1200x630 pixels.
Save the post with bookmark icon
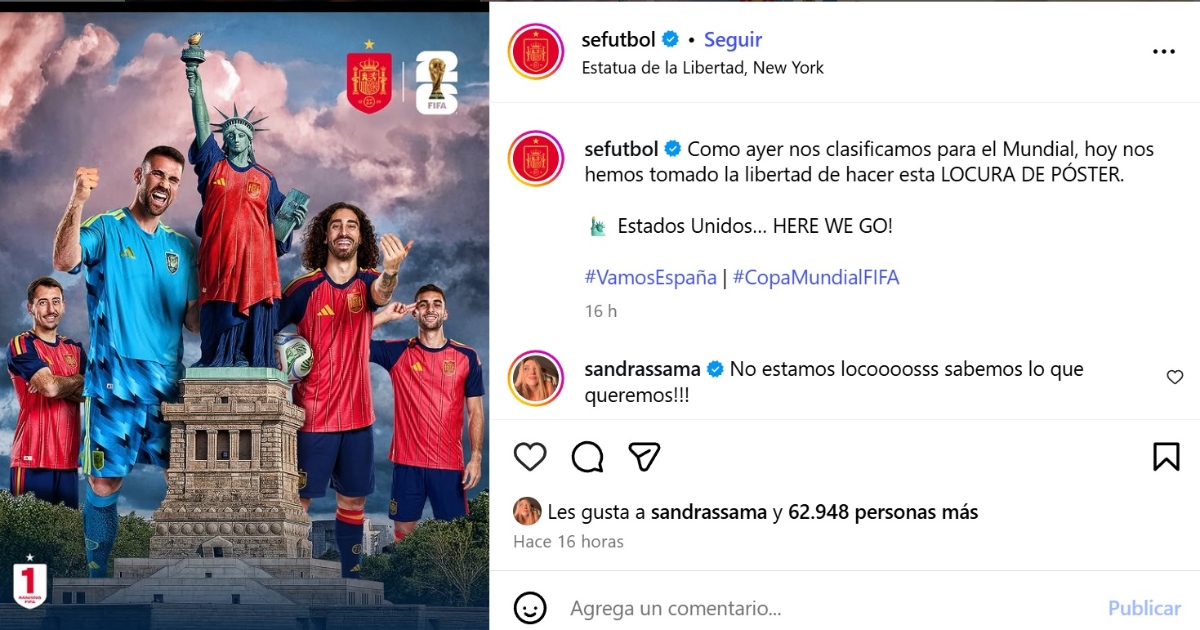pyautogui.click(x=1166, y=457)
